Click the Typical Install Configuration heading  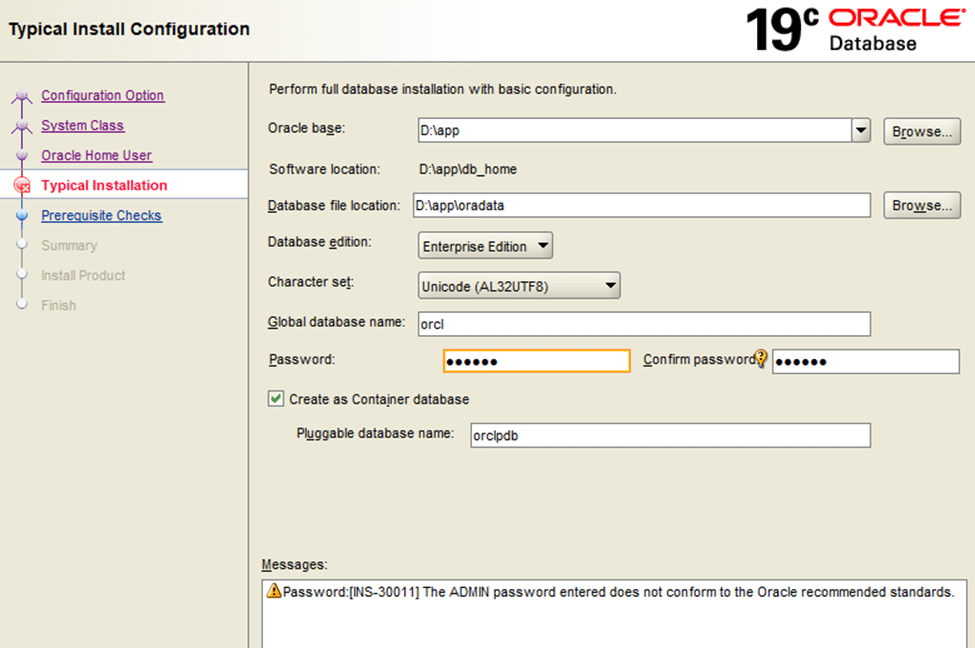[x=129, y=29]
